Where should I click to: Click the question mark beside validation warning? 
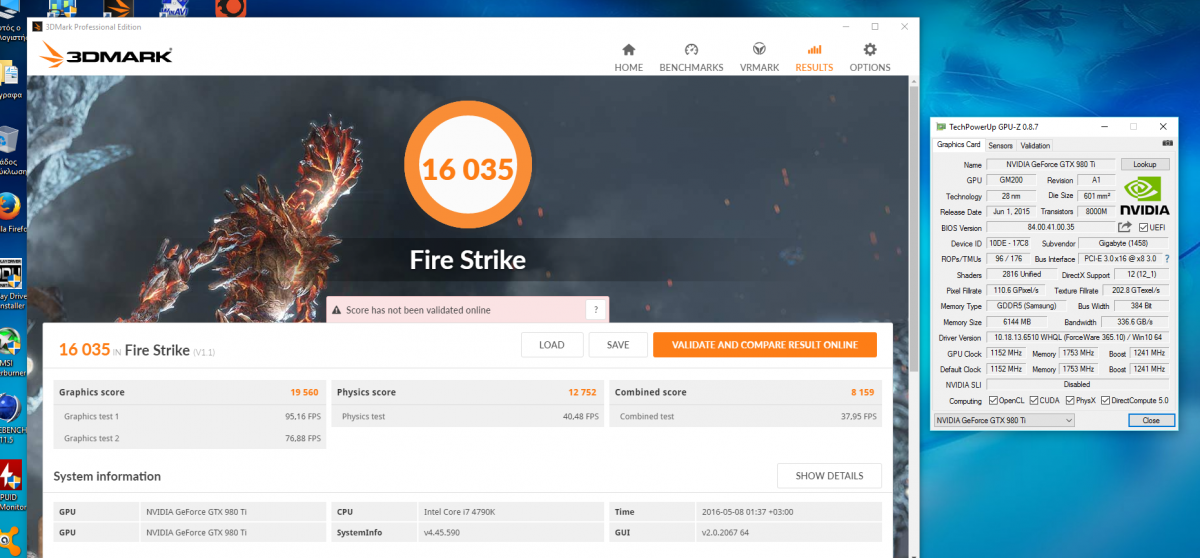point(595,310)
